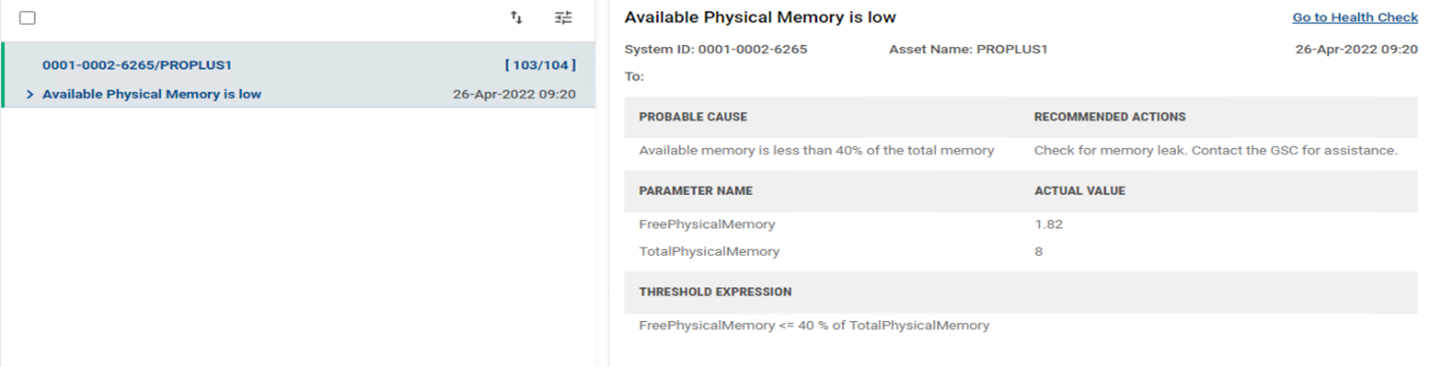The width and height of the screenshot is (1430, 367).
Task: Click the PROBABLE CAUSE column header
Action: [x=693, y=117]
